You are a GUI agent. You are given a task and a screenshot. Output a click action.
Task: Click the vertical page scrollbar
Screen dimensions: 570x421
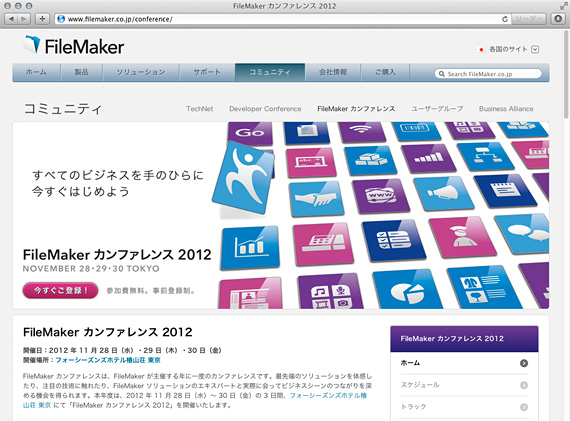[x=566, y=75]
